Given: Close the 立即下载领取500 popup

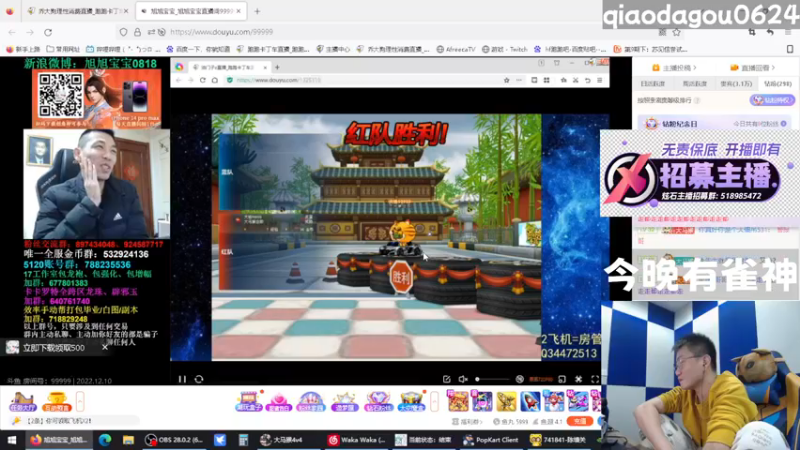Looking at the screenshot, I should point(105,347).
